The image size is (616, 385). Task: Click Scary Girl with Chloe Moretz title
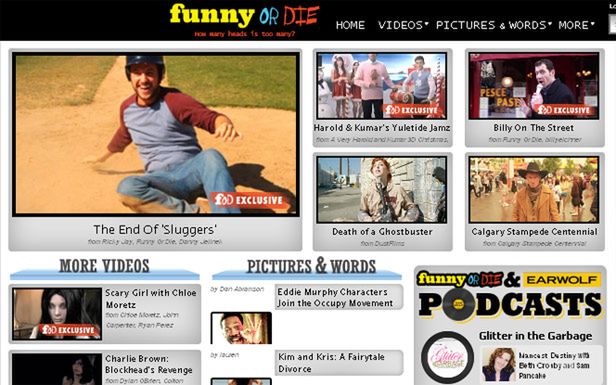151,299
